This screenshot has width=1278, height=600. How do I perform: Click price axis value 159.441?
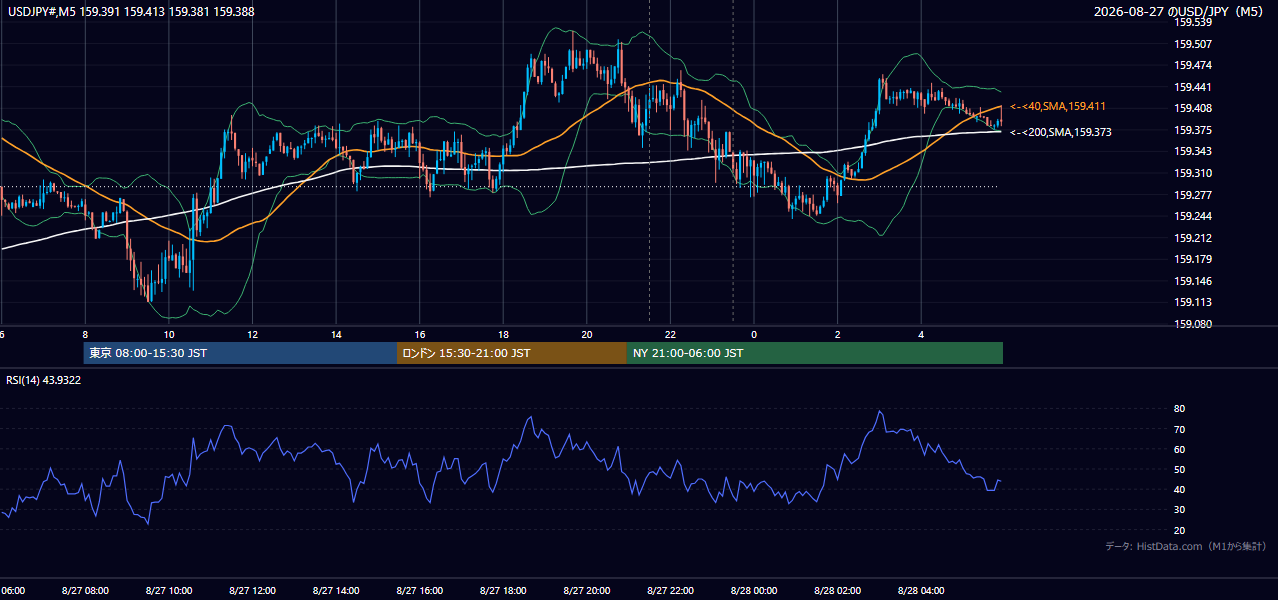[x=1192, y=87]
